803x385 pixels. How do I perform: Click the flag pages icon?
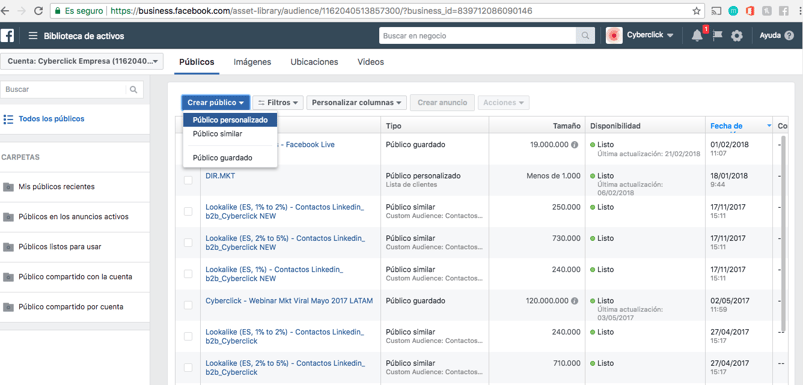click(717, 36)
